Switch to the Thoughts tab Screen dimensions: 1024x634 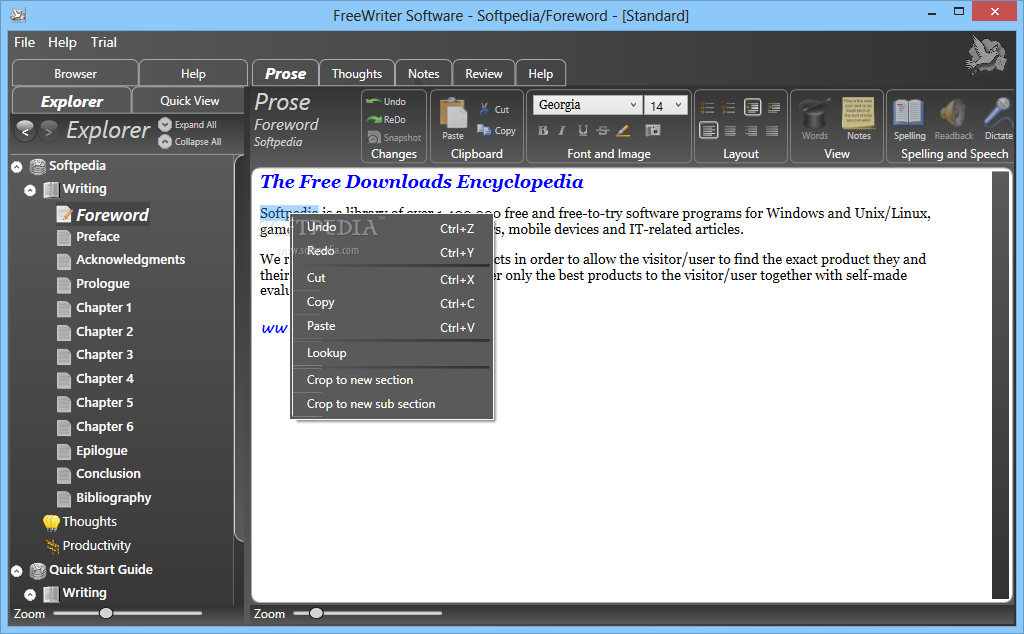(357, 74)
